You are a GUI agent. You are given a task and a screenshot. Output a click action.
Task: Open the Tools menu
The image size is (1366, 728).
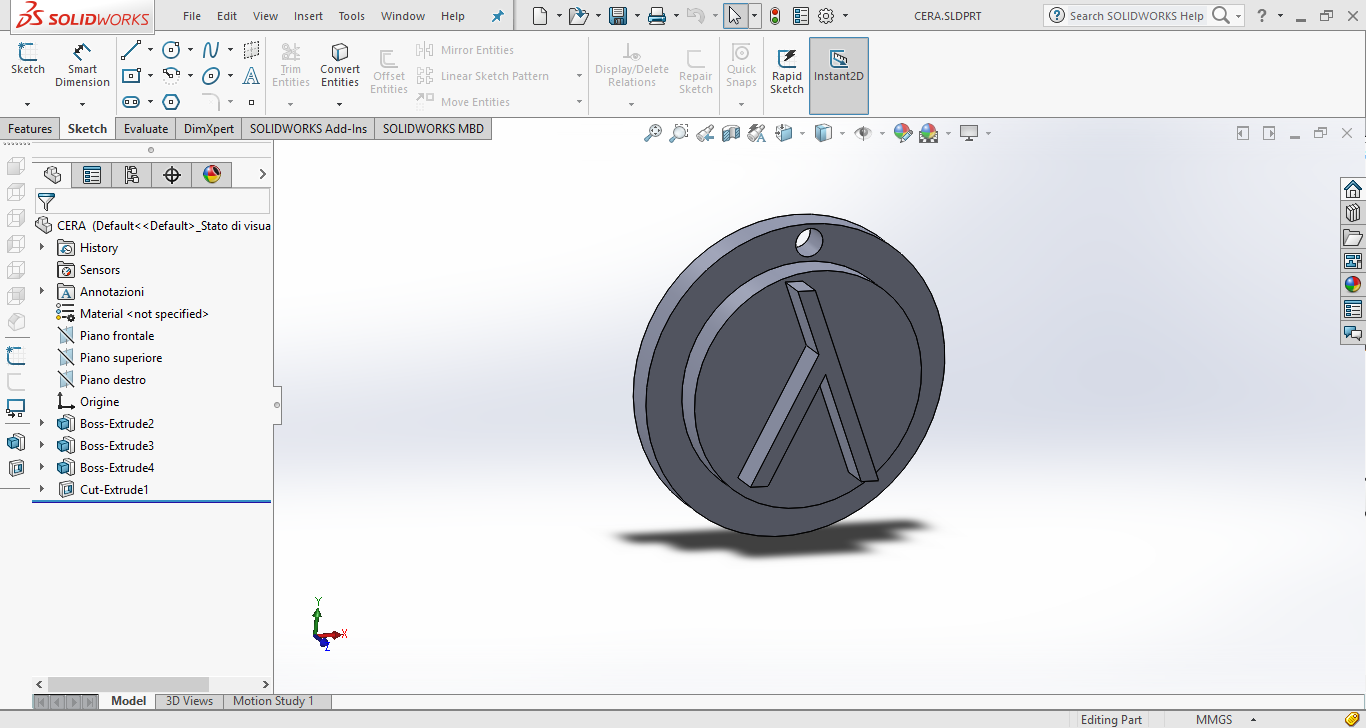click(x=352, y=16)
